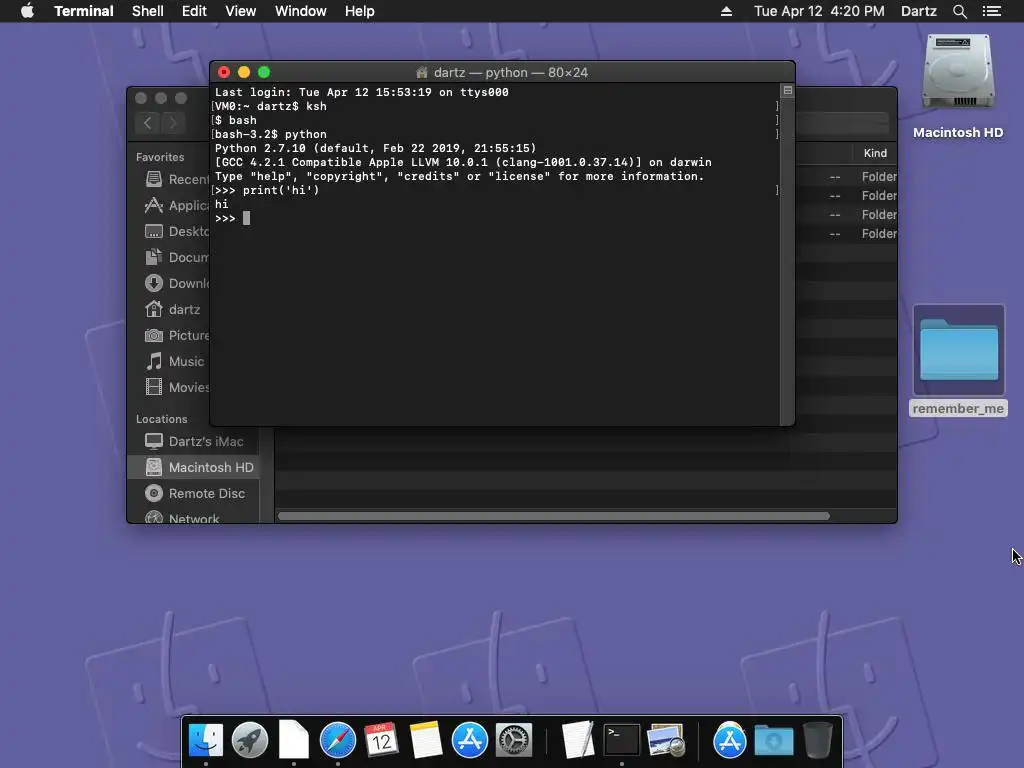1024x768 pixels.
Task: Open TextEdit icon with the pen in Dock
Action: click(578, 741)
